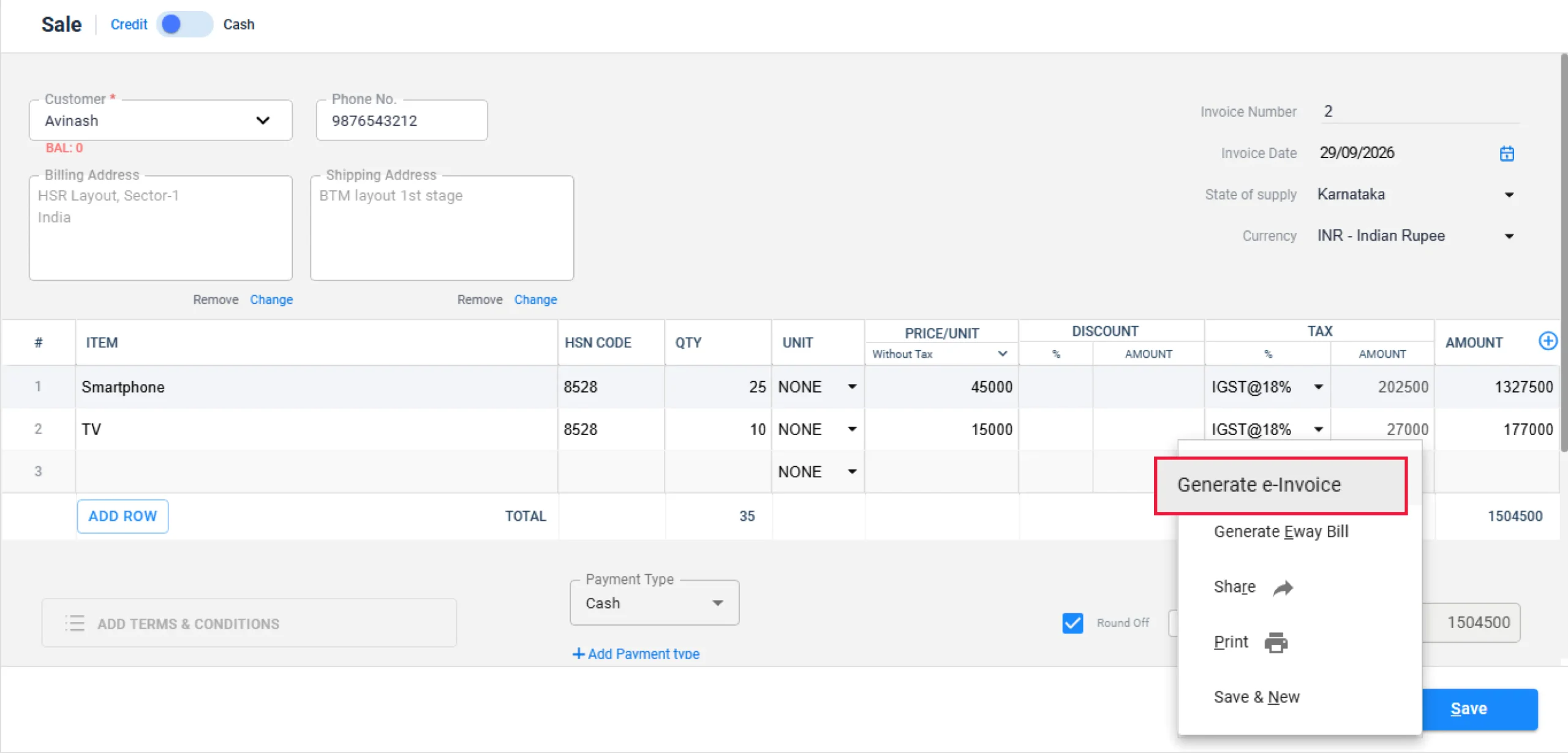Click the BAL: 0 balance text

coord(64,148)
